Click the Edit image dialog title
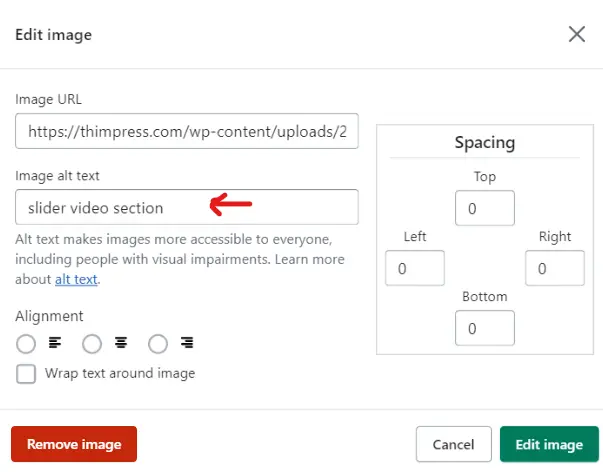603x472 pixels. click(53, 35)
